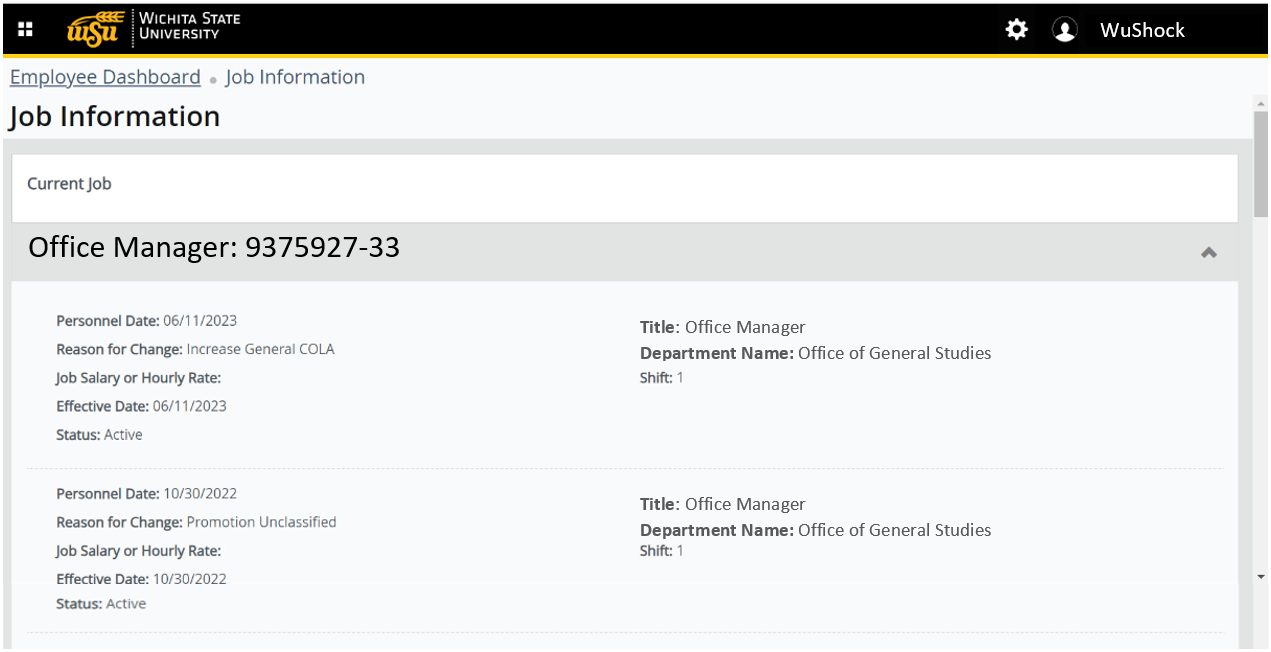Open the WuShock account menu
This screenshot has height=652, width=1271.
click(1142, 30)
